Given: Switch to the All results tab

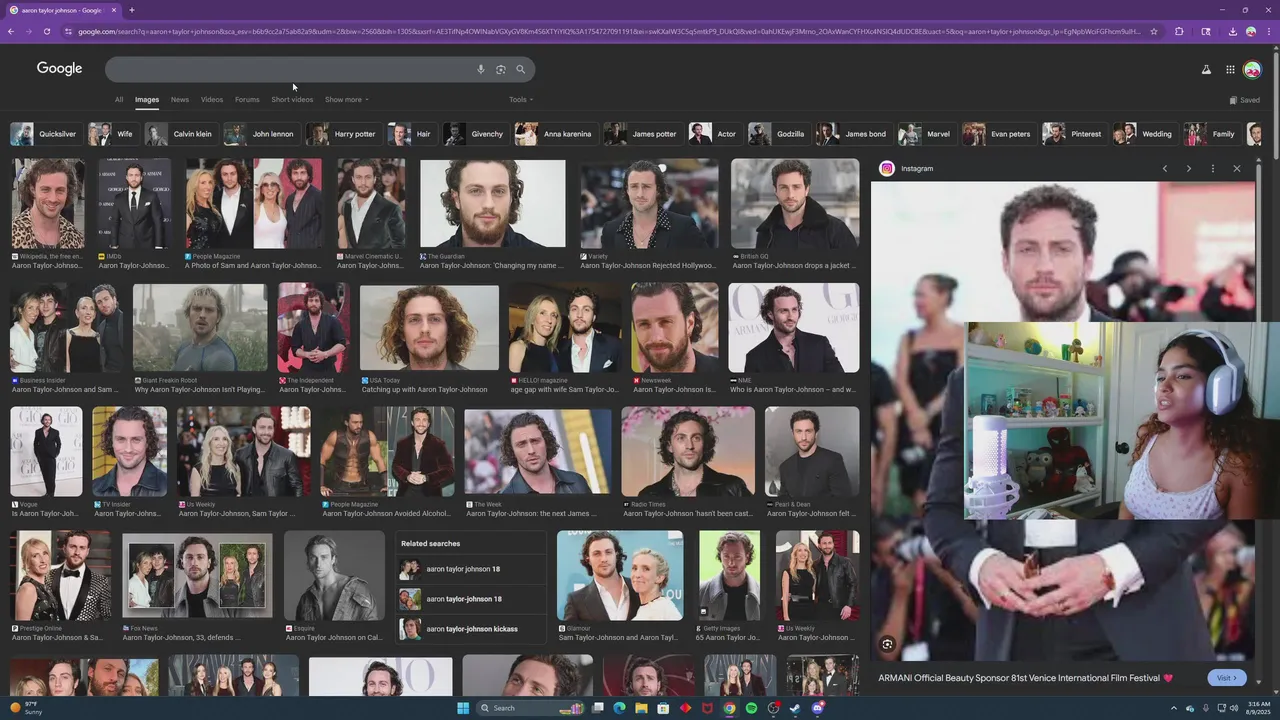Looking at the screenshot, I should (119, 99).
